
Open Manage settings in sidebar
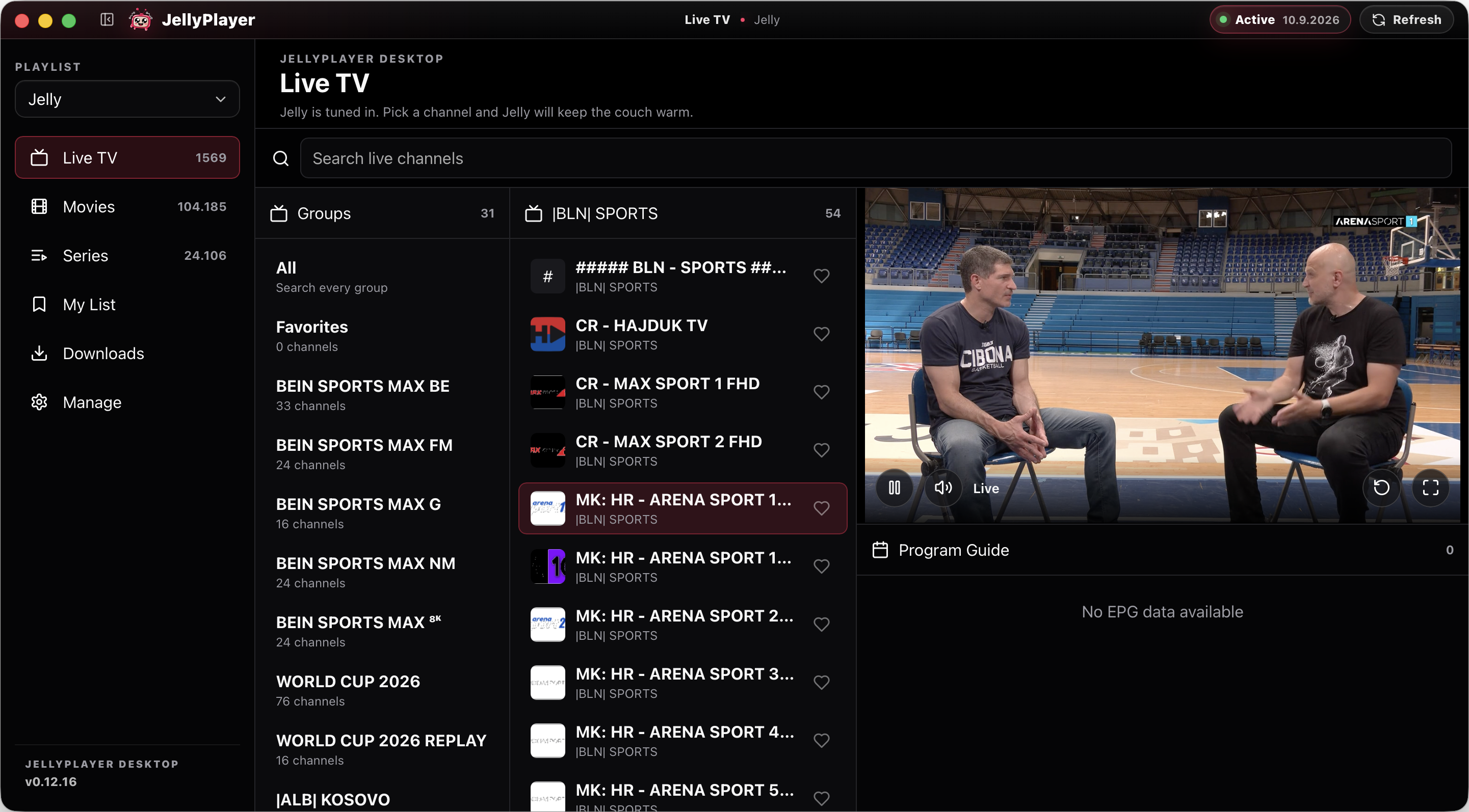click(x=127, y=403)
